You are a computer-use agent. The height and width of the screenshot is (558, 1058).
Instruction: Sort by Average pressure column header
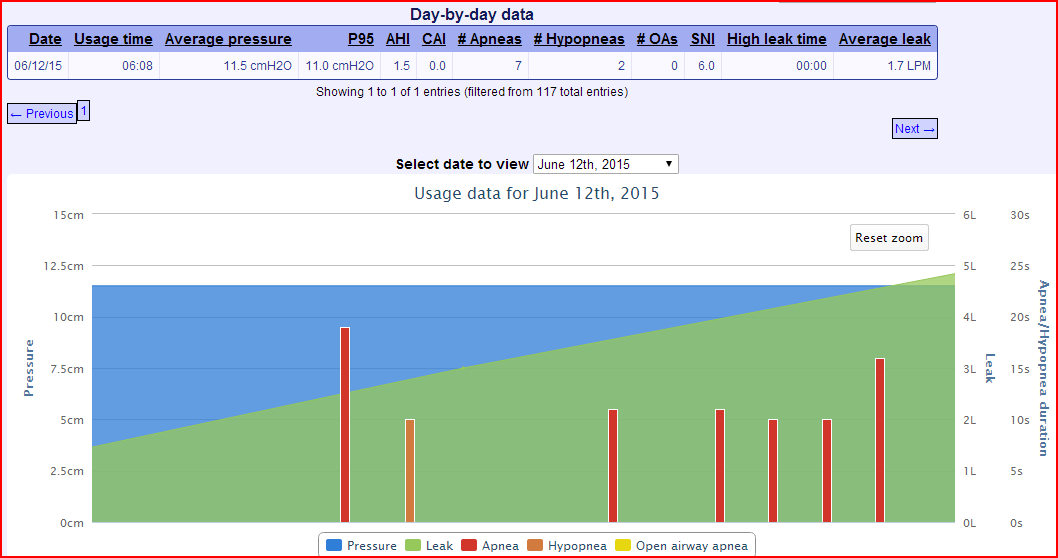[x=228, y=39]
